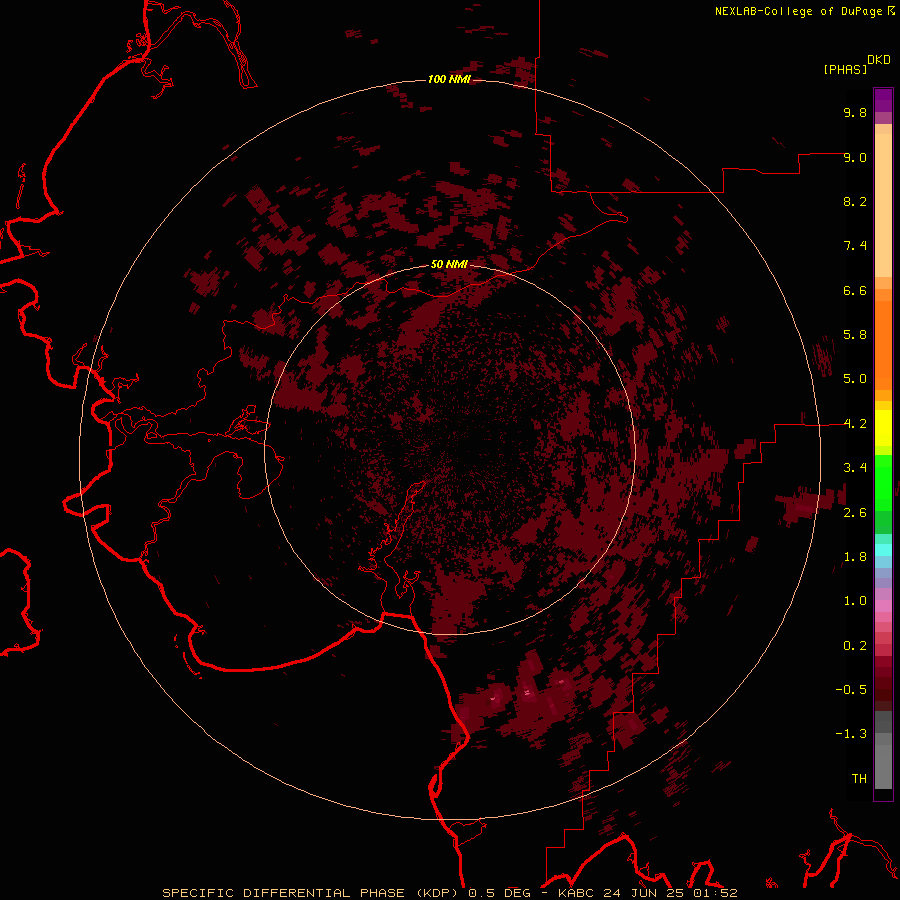Click the 9.8 value on the color scale
900x900 pixels.
(x=855, y=112)
